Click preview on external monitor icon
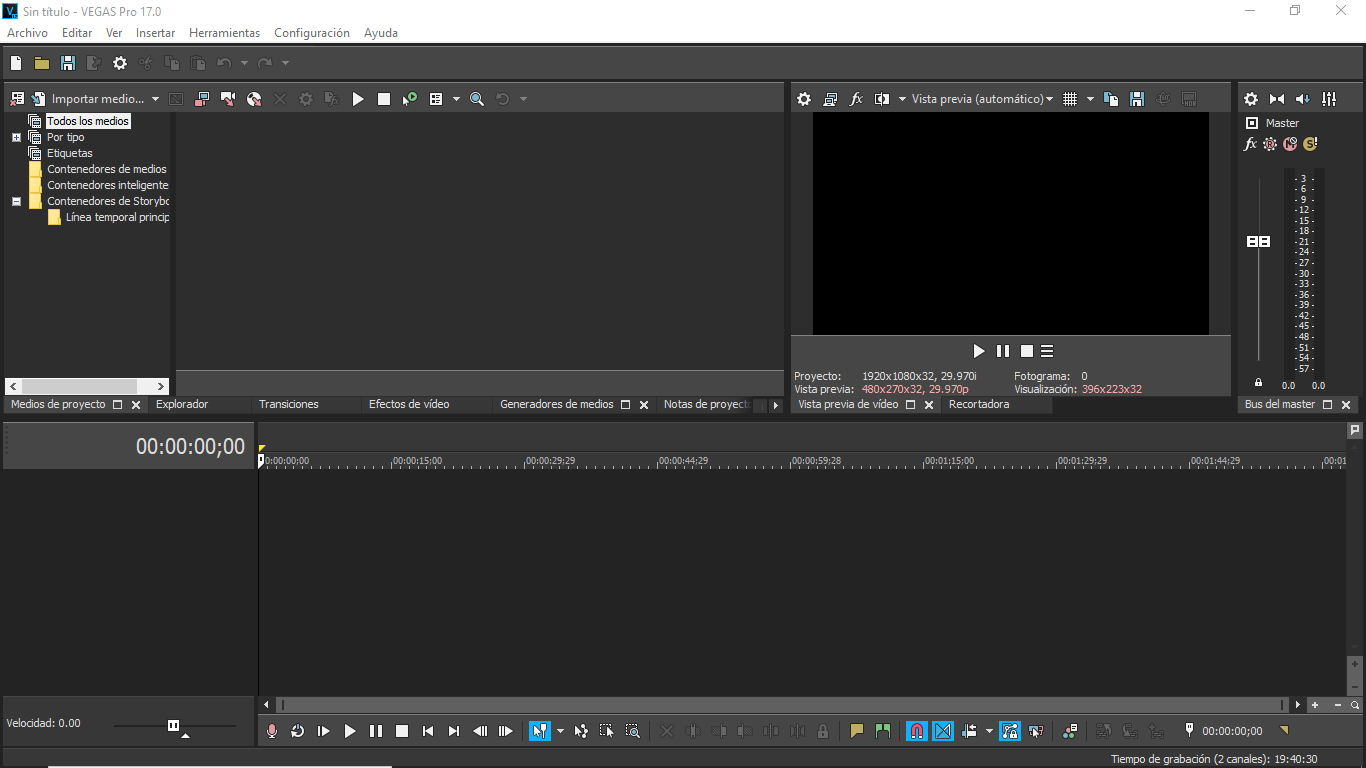Image resolution: width=1366 pixels, height=768 pixels. point(830,99)
